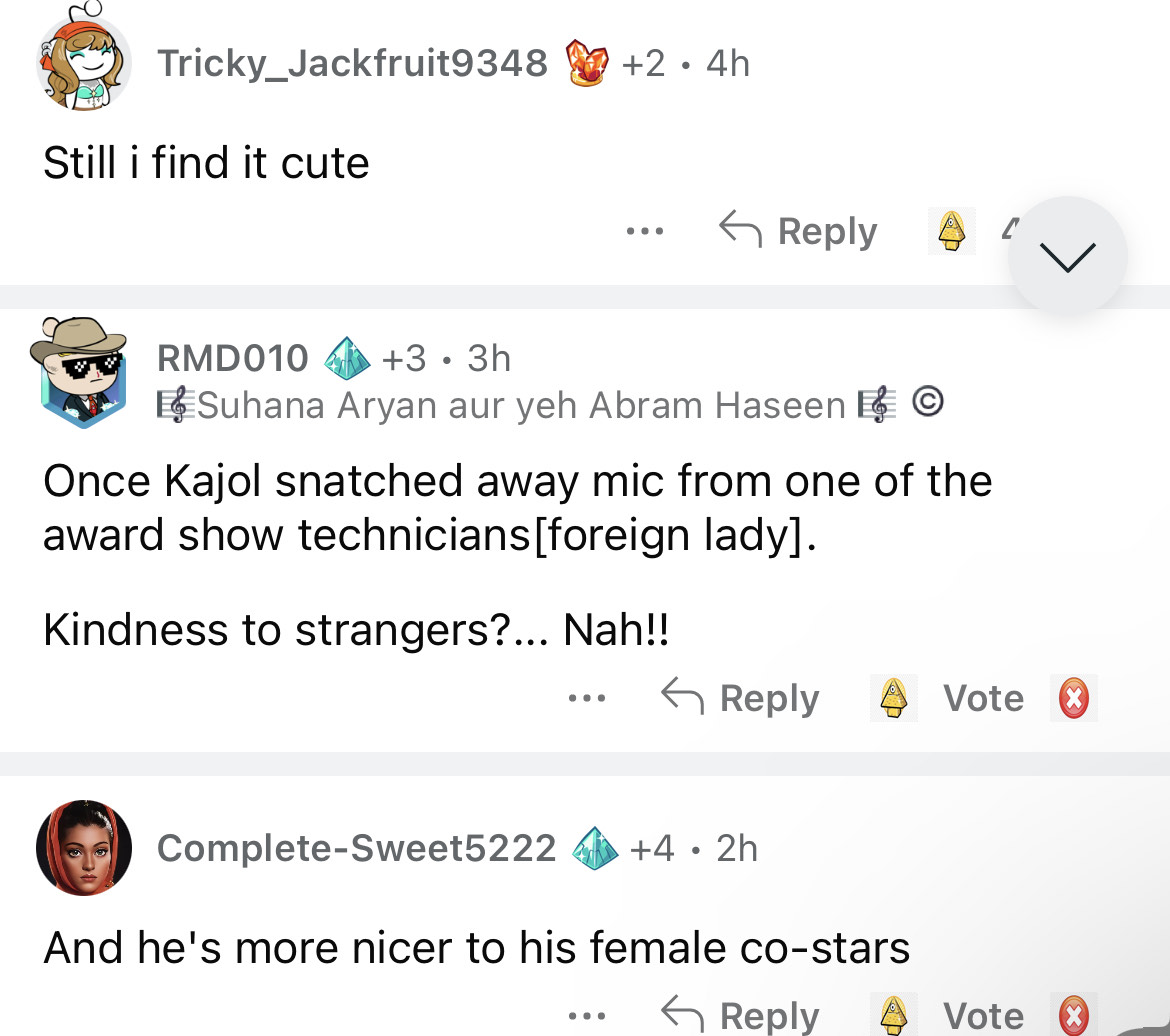Downvote Complete-Sweet5222's comment

point(1073,1014)
